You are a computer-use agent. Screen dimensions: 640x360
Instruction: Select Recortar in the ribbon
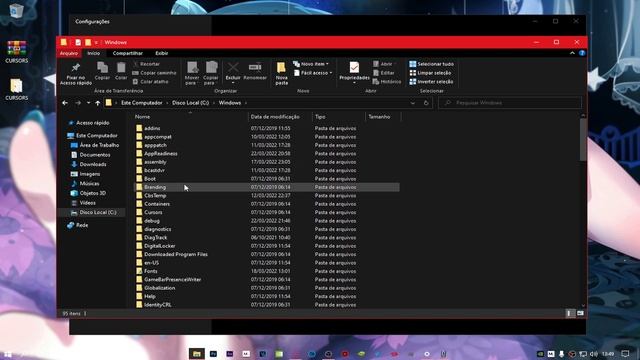tap(147, 64)
